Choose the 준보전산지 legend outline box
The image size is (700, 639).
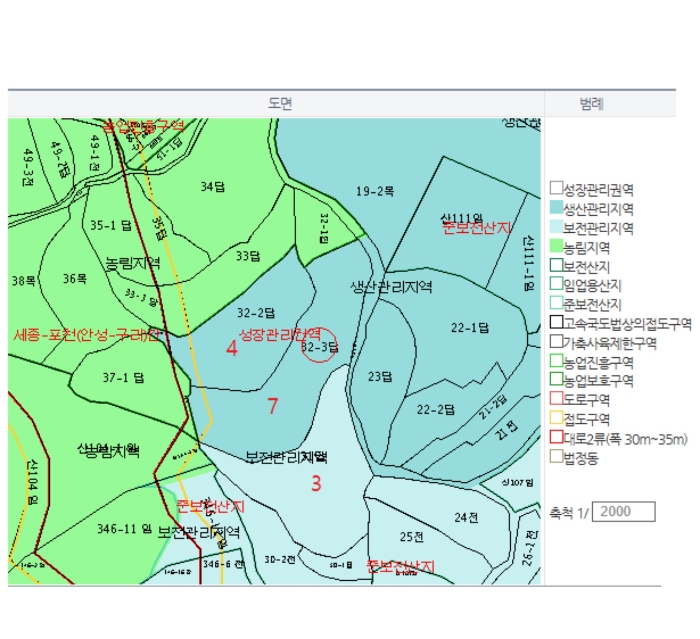(x=556, y=303)
